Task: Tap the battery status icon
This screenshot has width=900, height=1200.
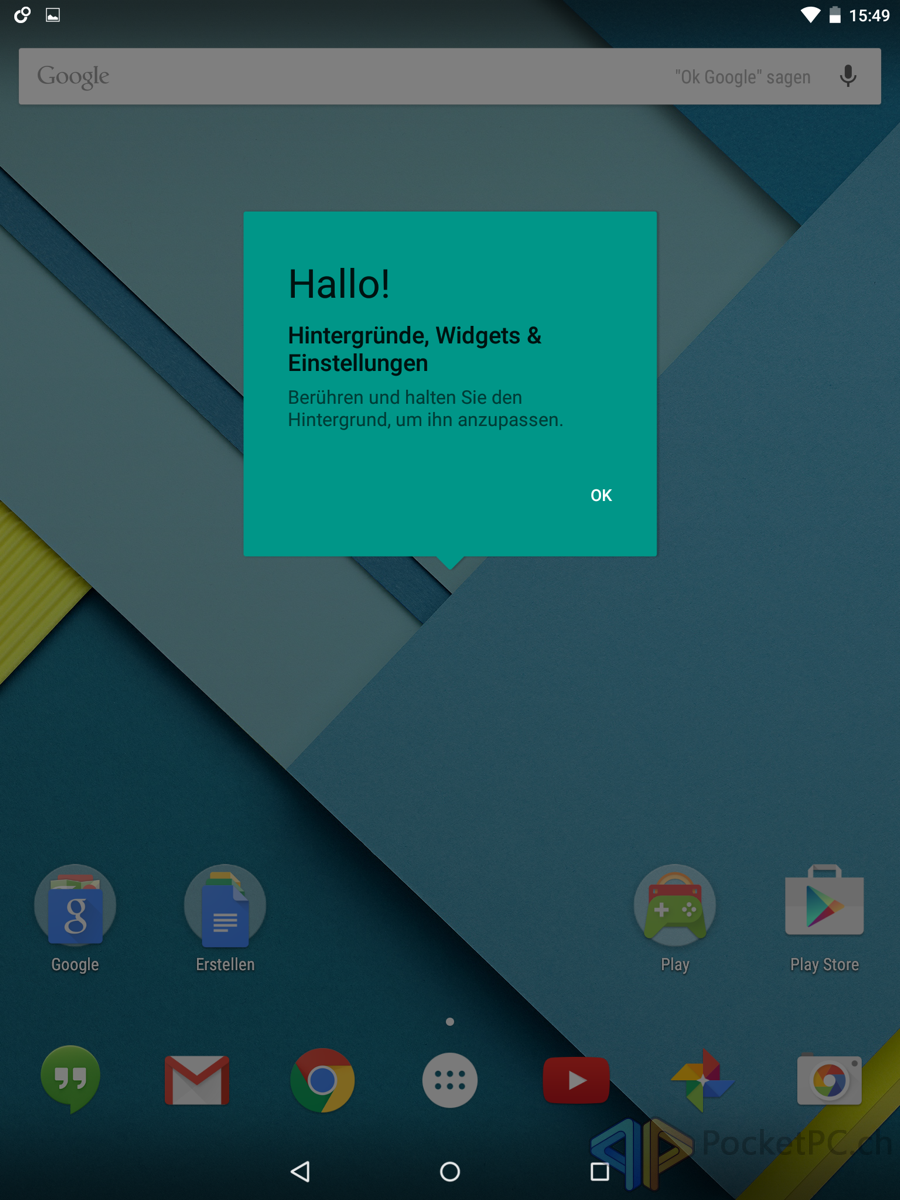Action: (x=835, y=15)
